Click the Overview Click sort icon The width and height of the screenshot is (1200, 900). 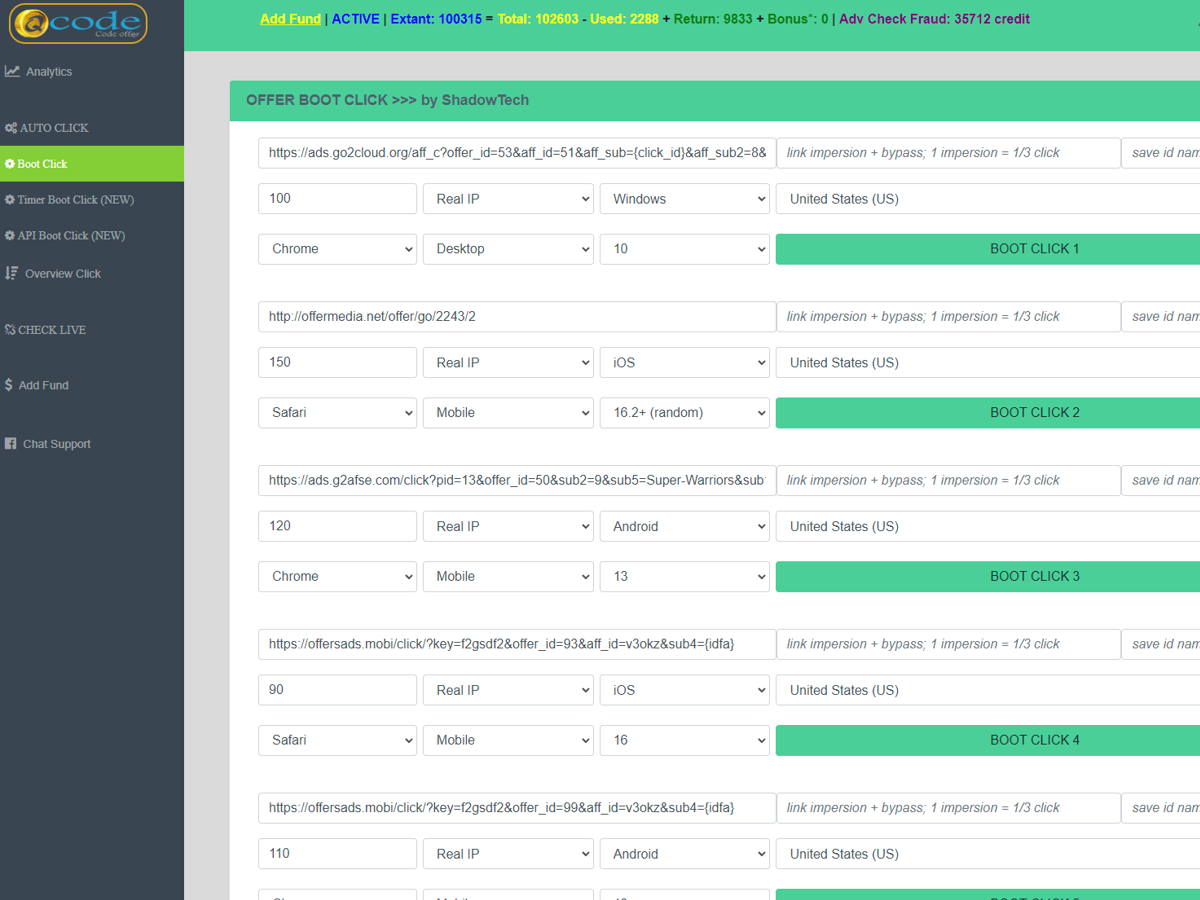12,273
